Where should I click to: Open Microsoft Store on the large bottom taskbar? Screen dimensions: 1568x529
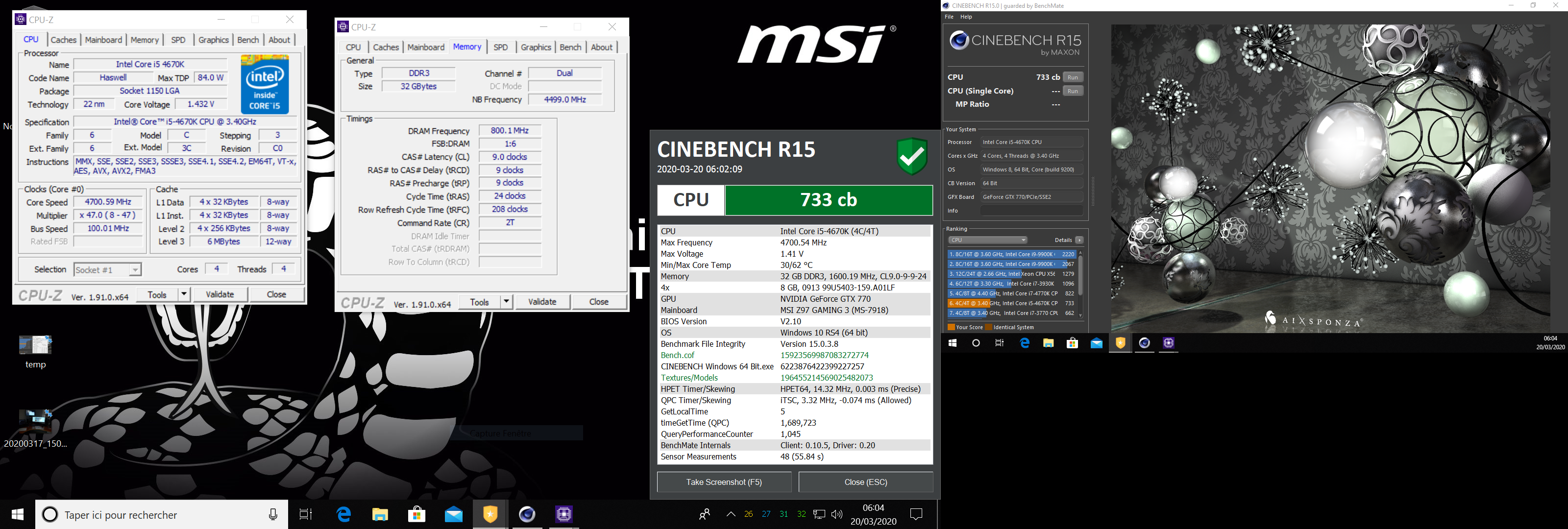pyautogui.click(x=417, y=514)
